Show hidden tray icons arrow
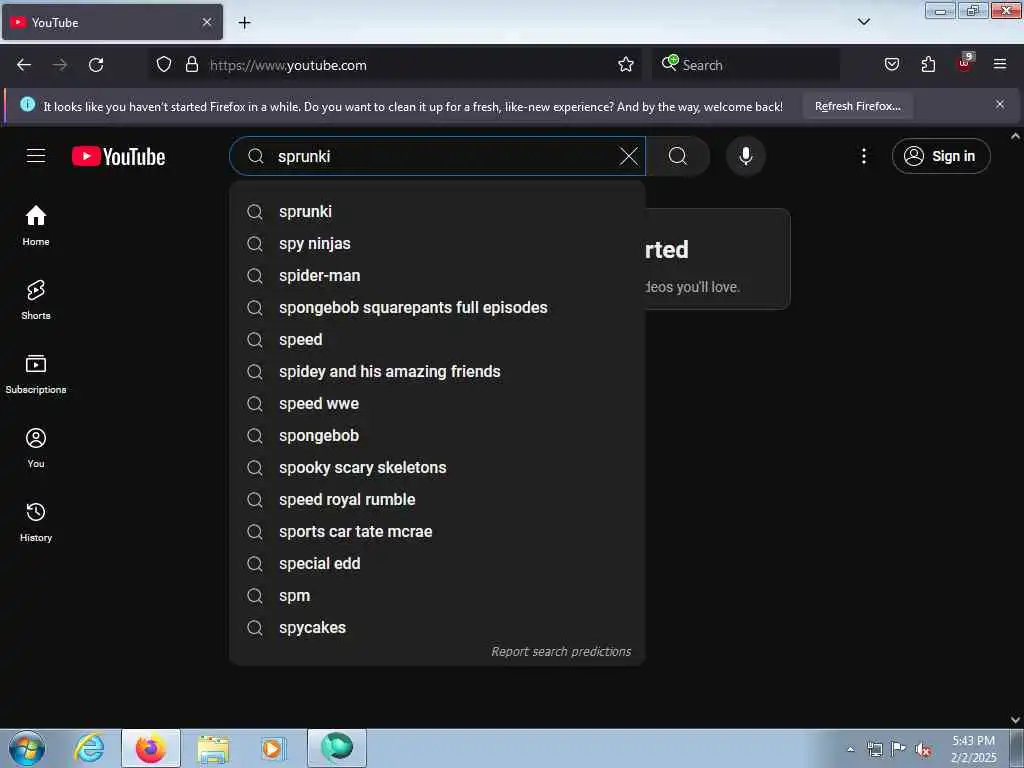This screenshot has height=768, width=1024. pyautogui.click(x=850, y=750)
